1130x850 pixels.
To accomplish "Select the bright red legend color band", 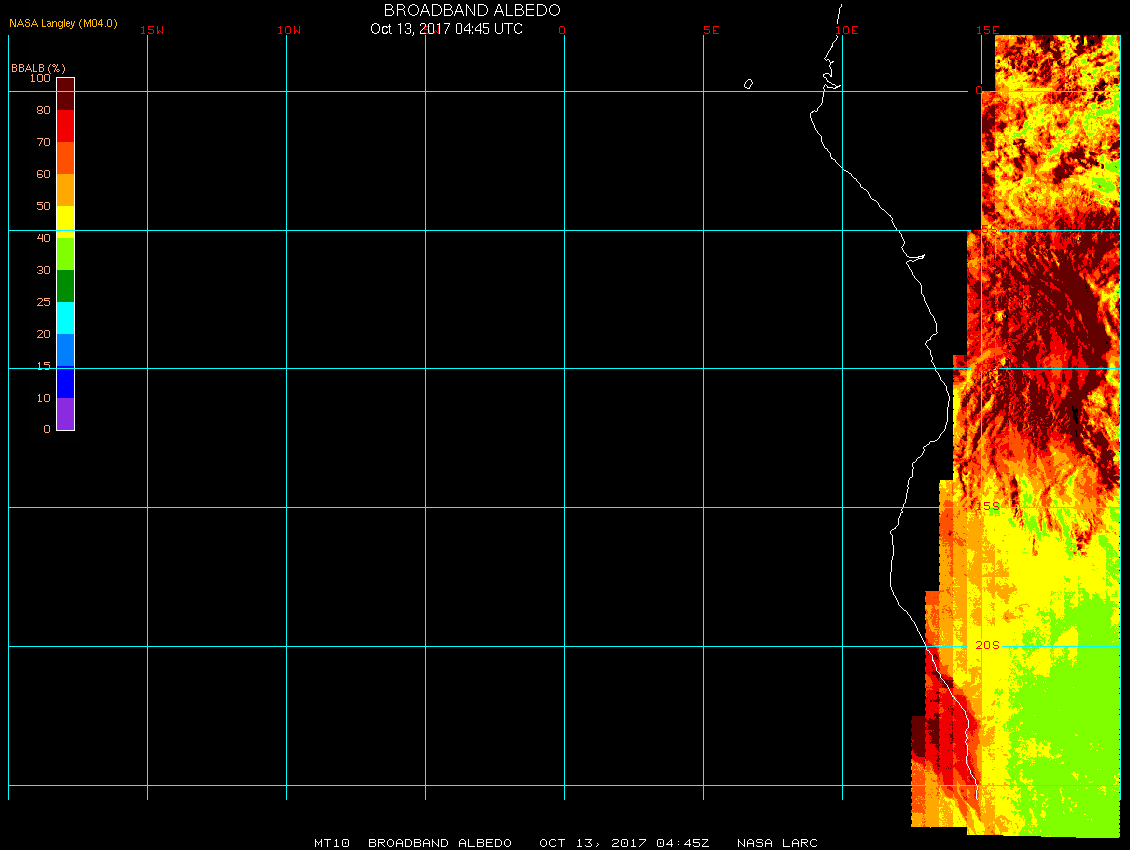I will (x=65, y=126).
